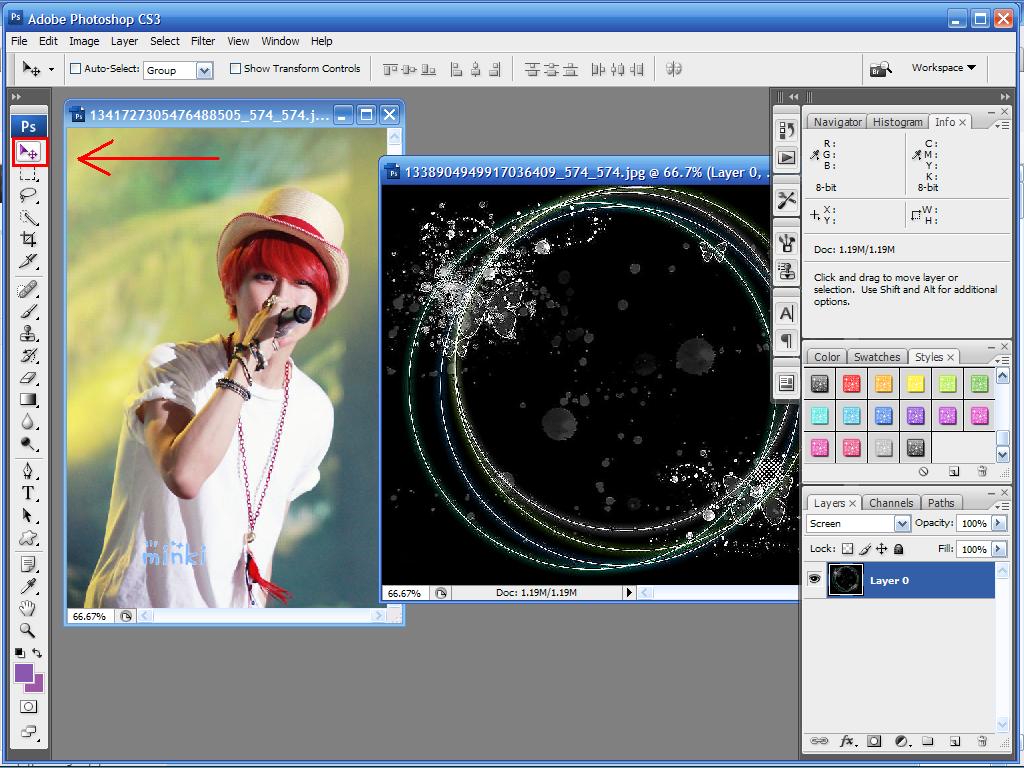Switch to the Histogram tab
The height and width of the screenshot is (768, 1024).
point(897,122)
